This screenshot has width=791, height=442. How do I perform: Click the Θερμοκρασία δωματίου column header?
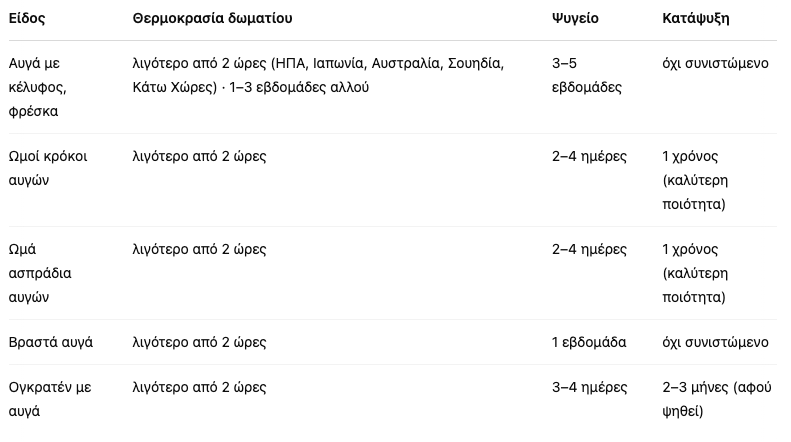pos(212,19)
